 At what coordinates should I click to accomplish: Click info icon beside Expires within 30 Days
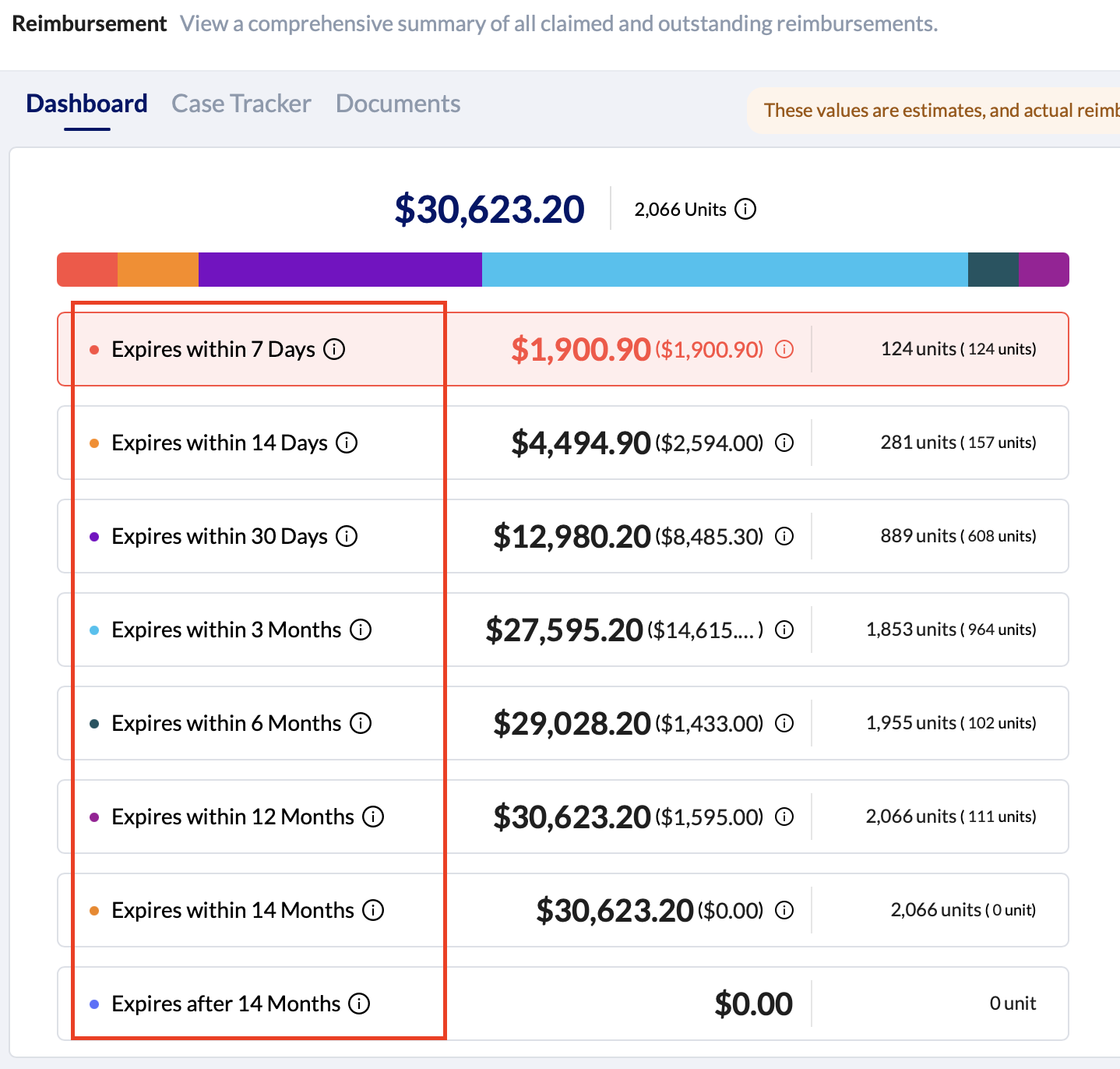click(x=347, y=536)
